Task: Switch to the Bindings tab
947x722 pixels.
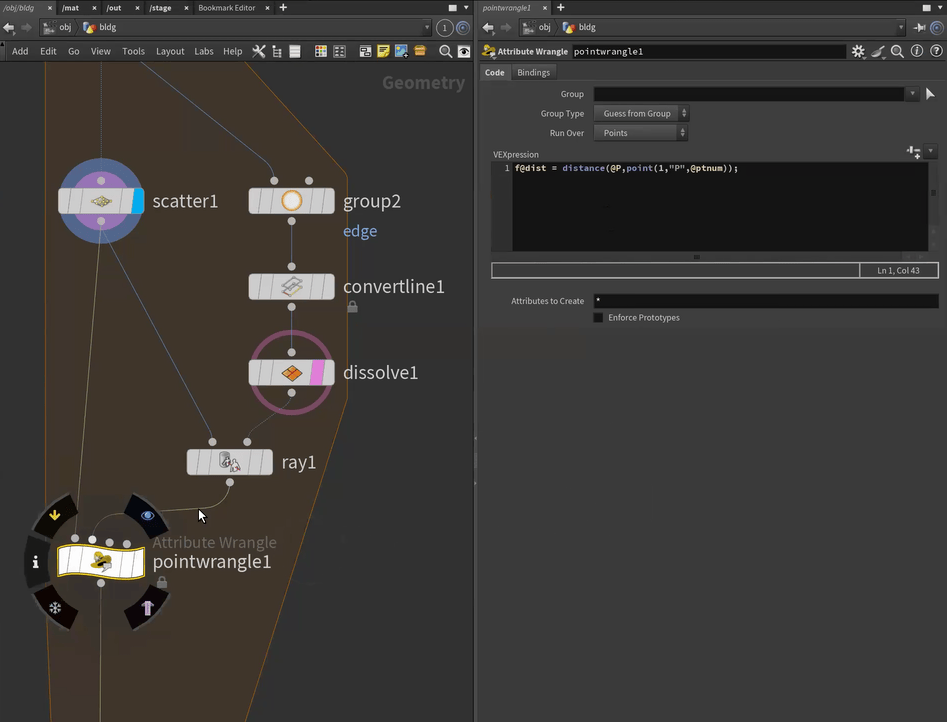Action: click(533, 73)
